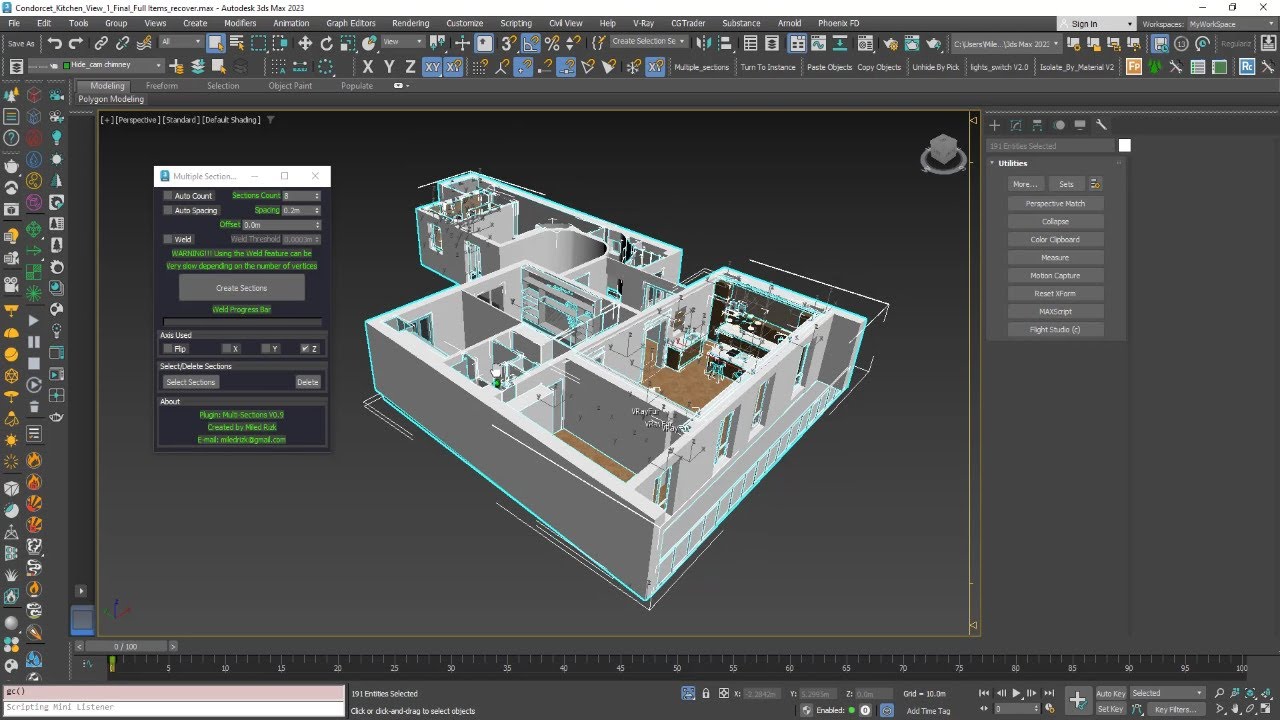Screen dimensions: 1280x720
Task: Collapse the Utilities rollout
Action: click(1012, 163)
